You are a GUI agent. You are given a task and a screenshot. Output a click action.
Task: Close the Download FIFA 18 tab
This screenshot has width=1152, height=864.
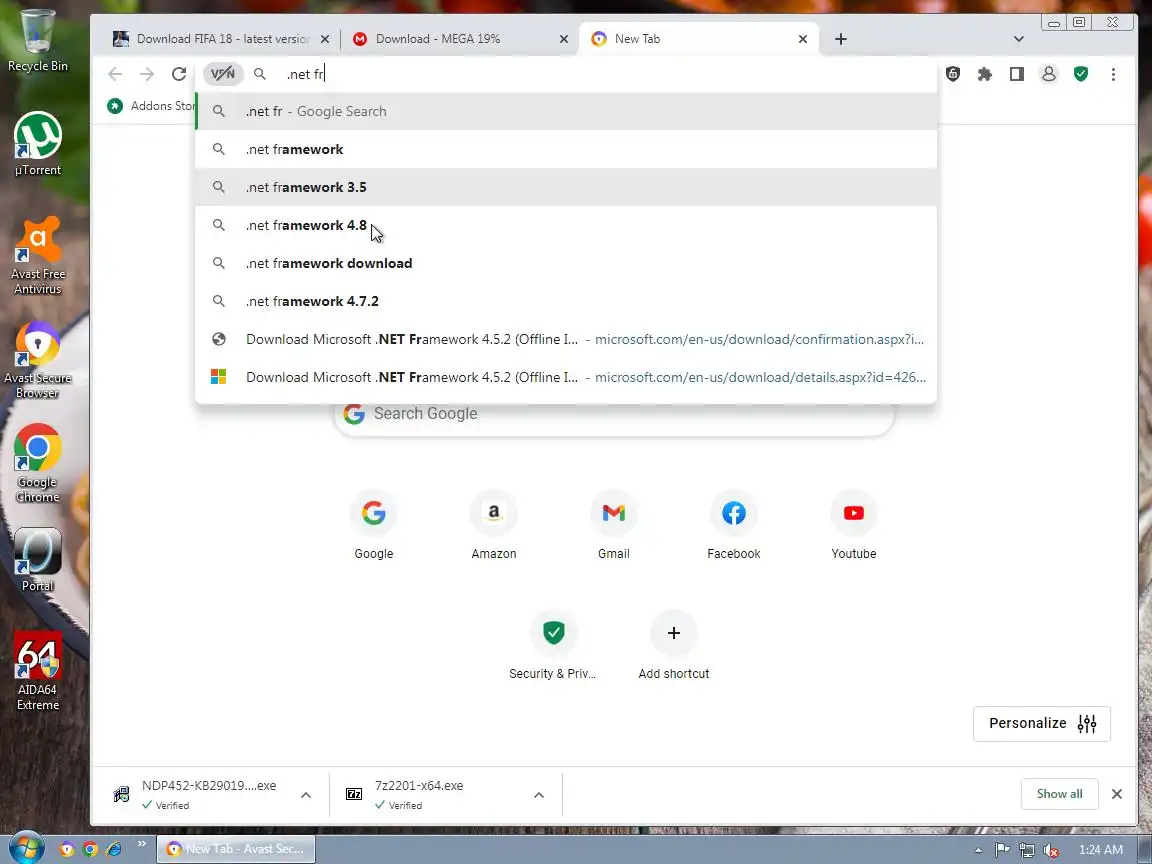(325, 39)
